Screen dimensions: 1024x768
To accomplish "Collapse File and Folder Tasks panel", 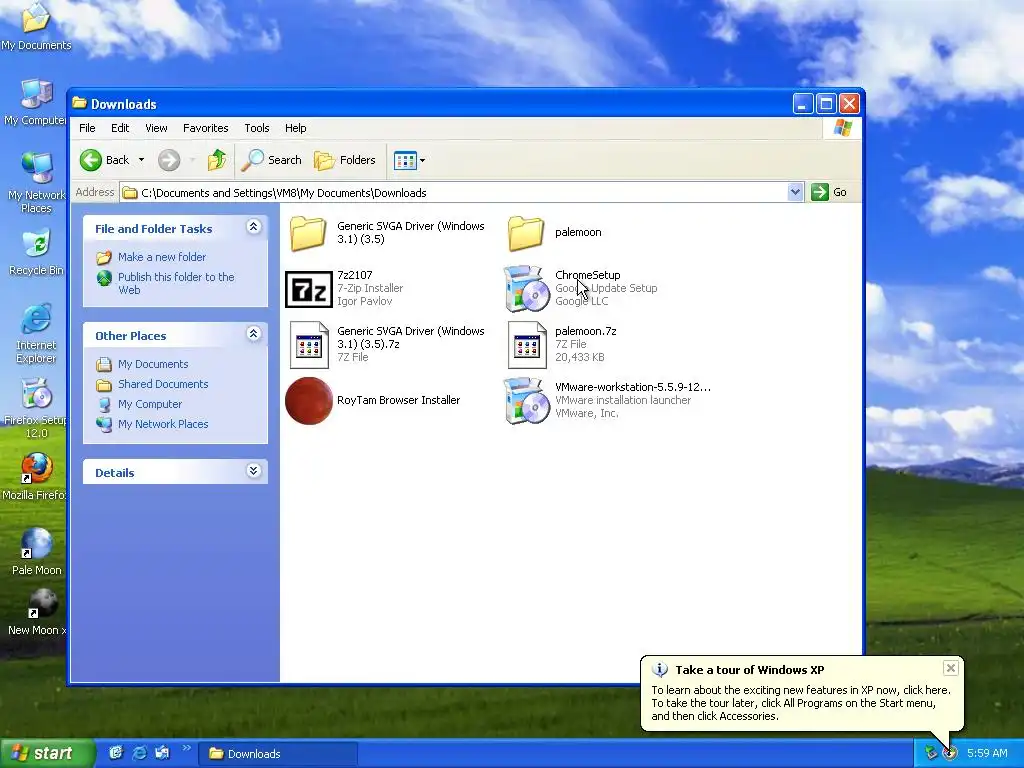I will click(x=253, y=227).
